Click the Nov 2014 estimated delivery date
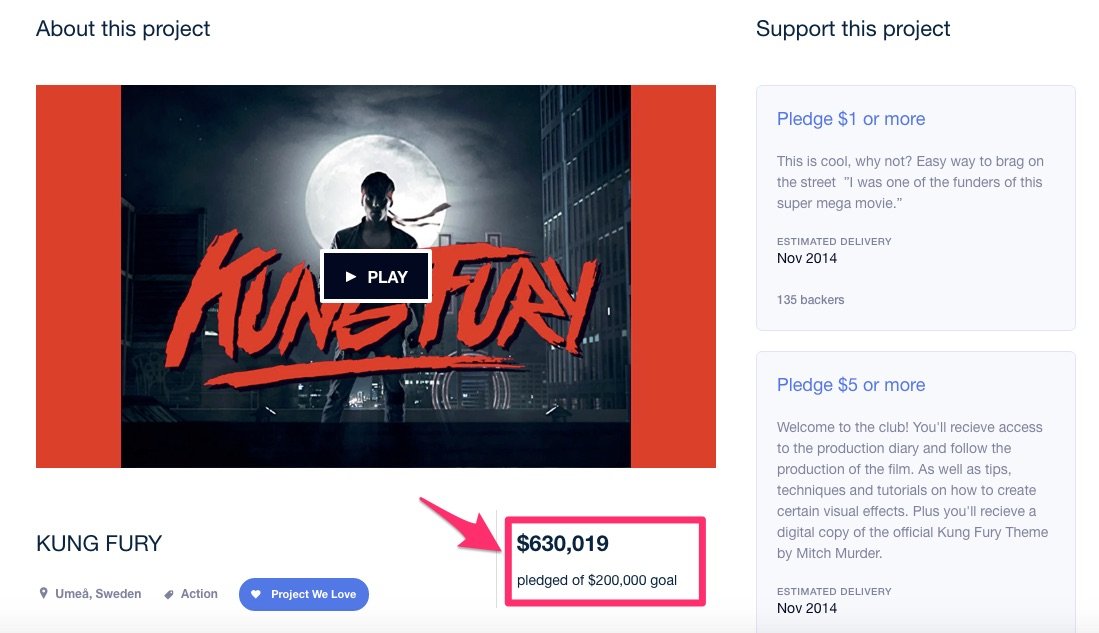Screen dimensions: 1099x633 coord(806,258)
